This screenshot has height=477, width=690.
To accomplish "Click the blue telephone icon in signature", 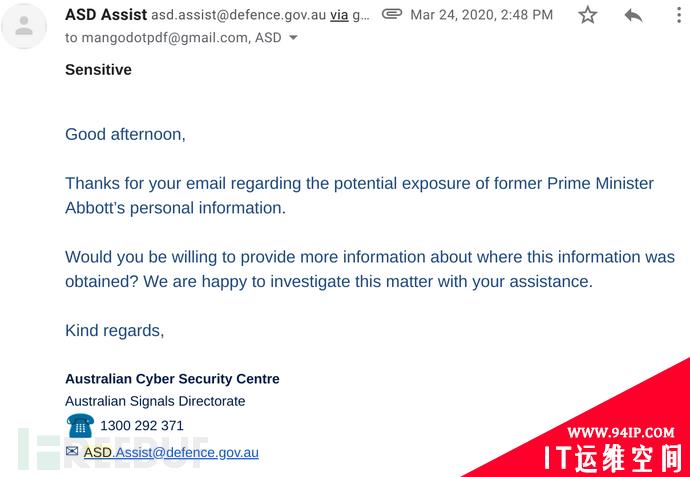I will click(80, 426).
